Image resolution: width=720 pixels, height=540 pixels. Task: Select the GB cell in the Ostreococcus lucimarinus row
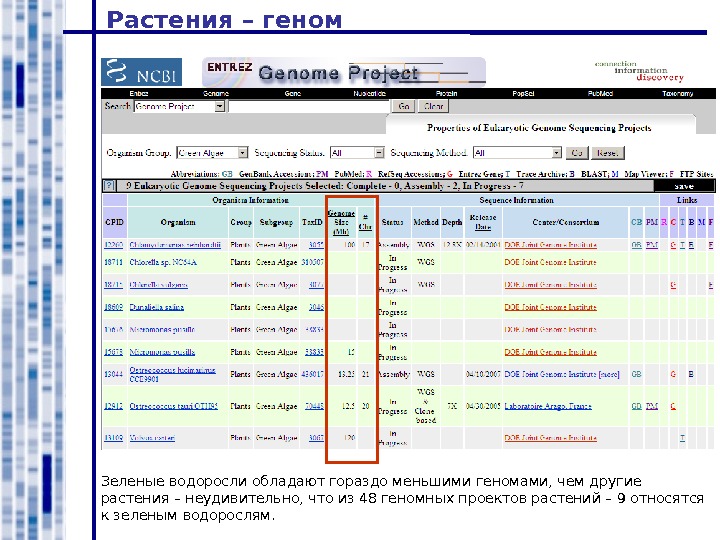tap(636, 374)
